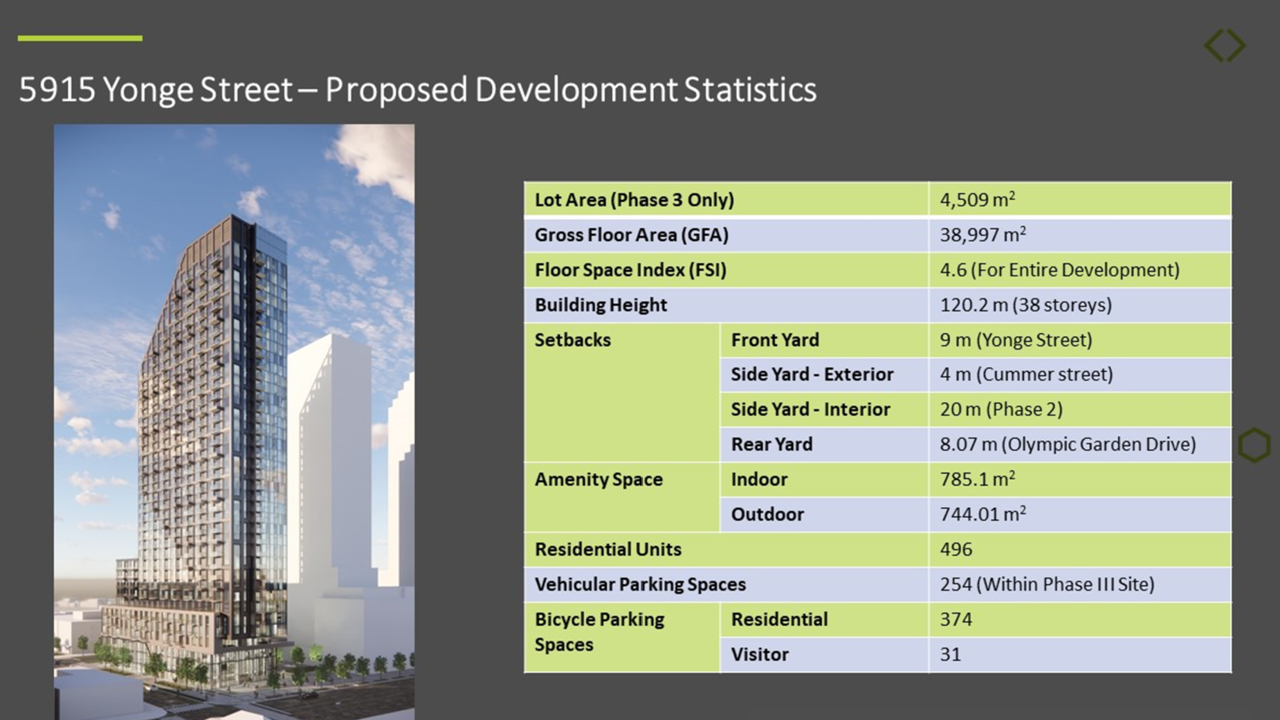Click the green hexagon icon
The width and height of the screenshot is (1280, 720).
point(1254,445)
